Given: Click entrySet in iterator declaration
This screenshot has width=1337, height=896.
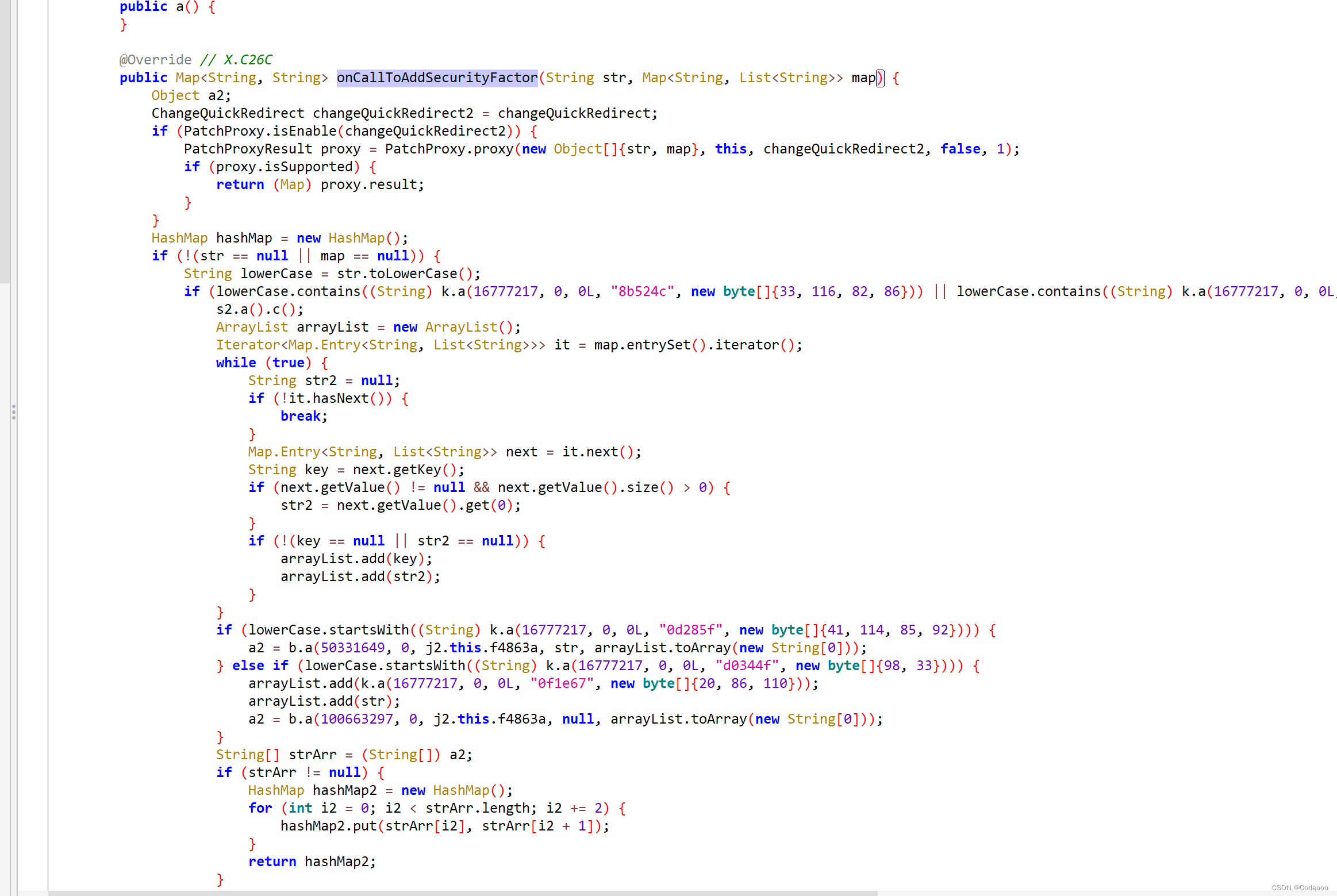Looking at the screenshot, I should (658, 345).
